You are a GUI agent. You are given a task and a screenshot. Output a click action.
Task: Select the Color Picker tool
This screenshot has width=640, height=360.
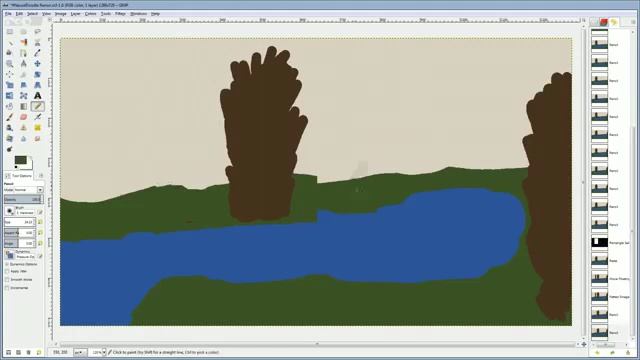click(37, 53)
